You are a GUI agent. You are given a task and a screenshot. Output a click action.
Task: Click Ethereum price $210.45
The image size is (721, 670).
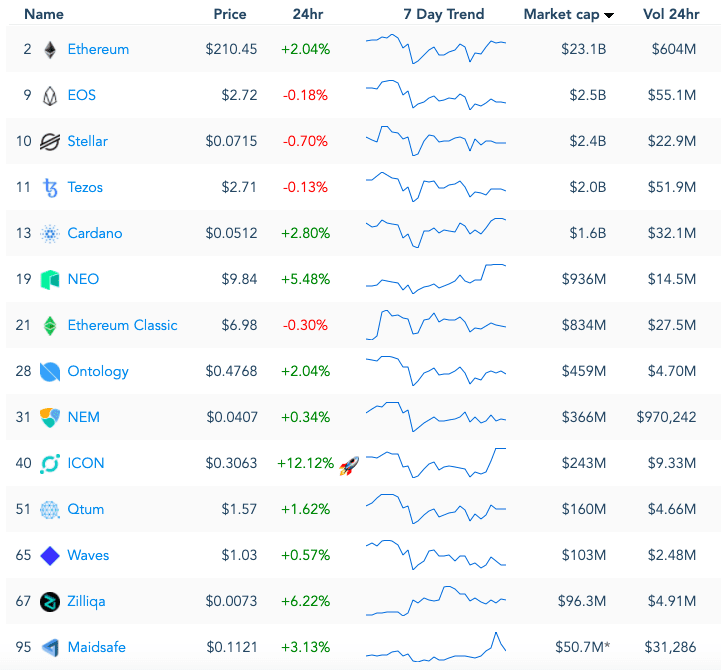(x=231, y=49)
